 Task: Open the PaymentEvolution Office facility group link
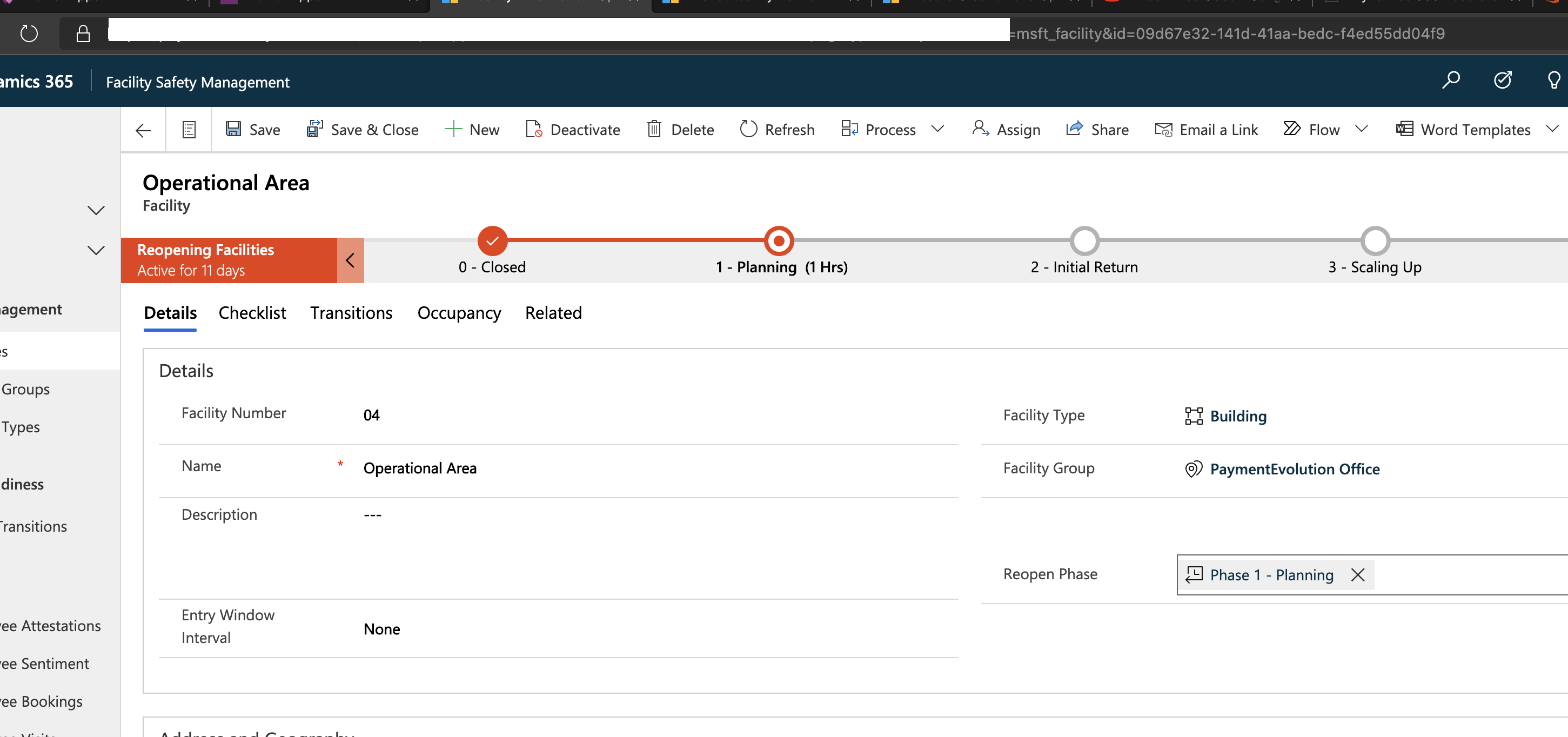[1294, 468]
